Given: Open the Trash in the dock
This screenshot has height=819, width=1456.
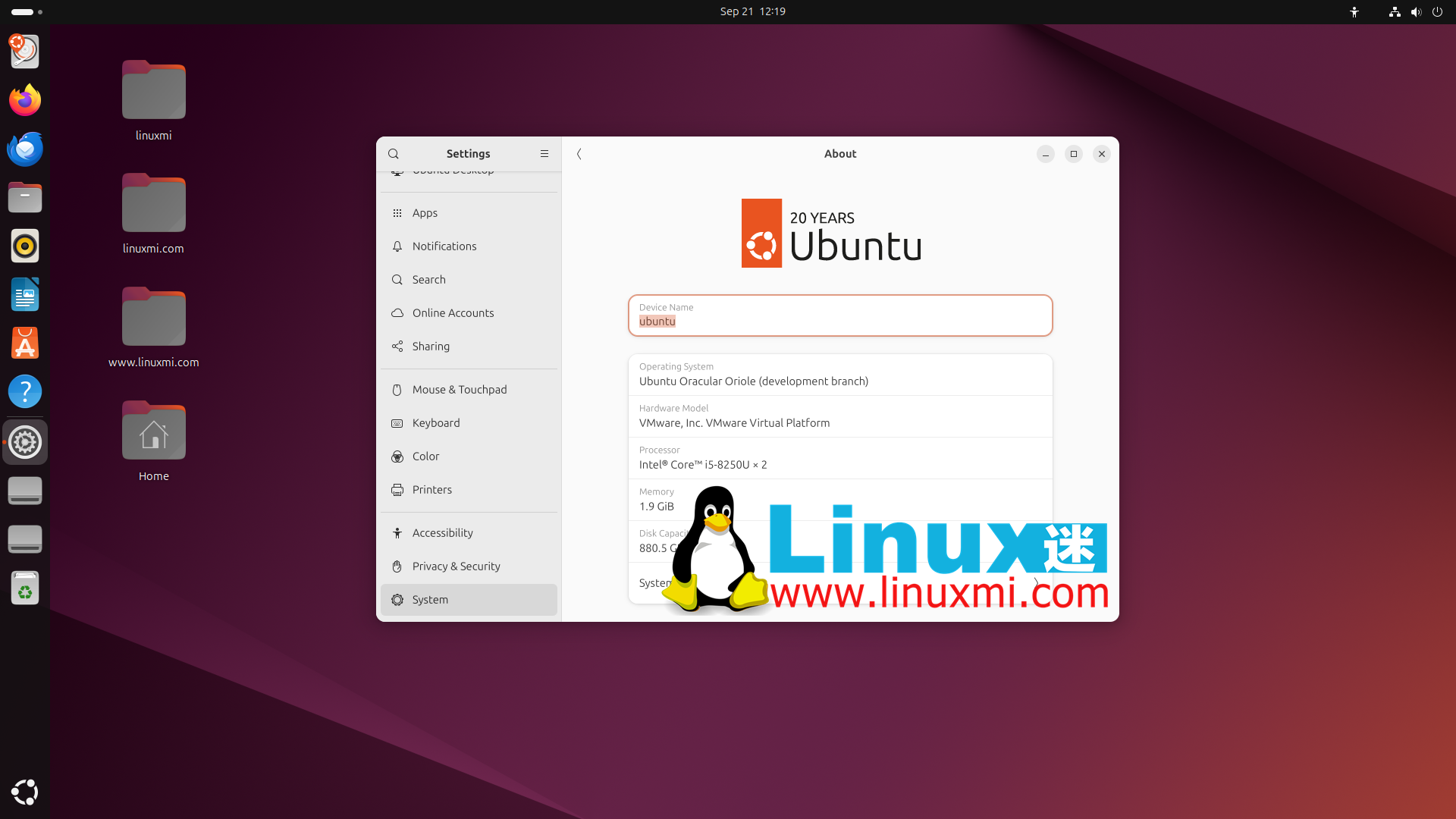Looking at the screenshot, I should tap(25, 588).
